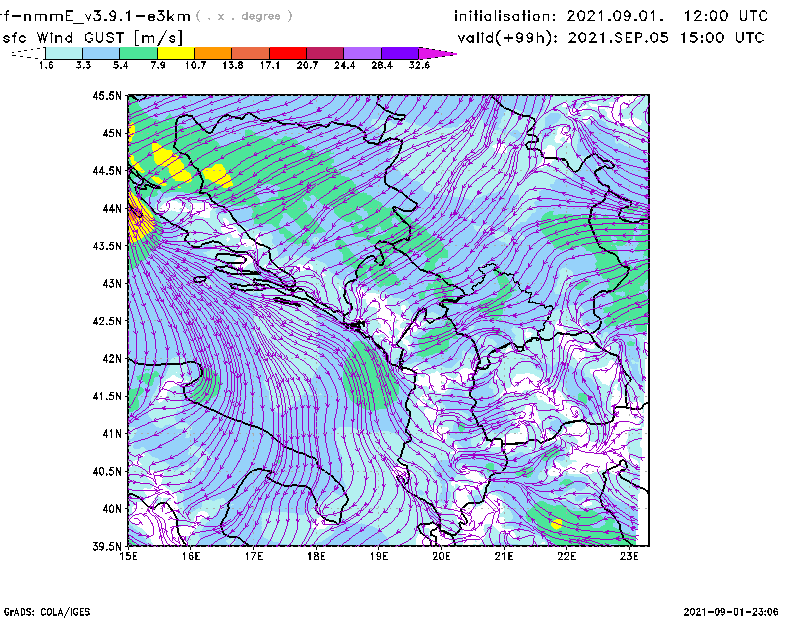Click the 21E longitude label

[504, 556]
